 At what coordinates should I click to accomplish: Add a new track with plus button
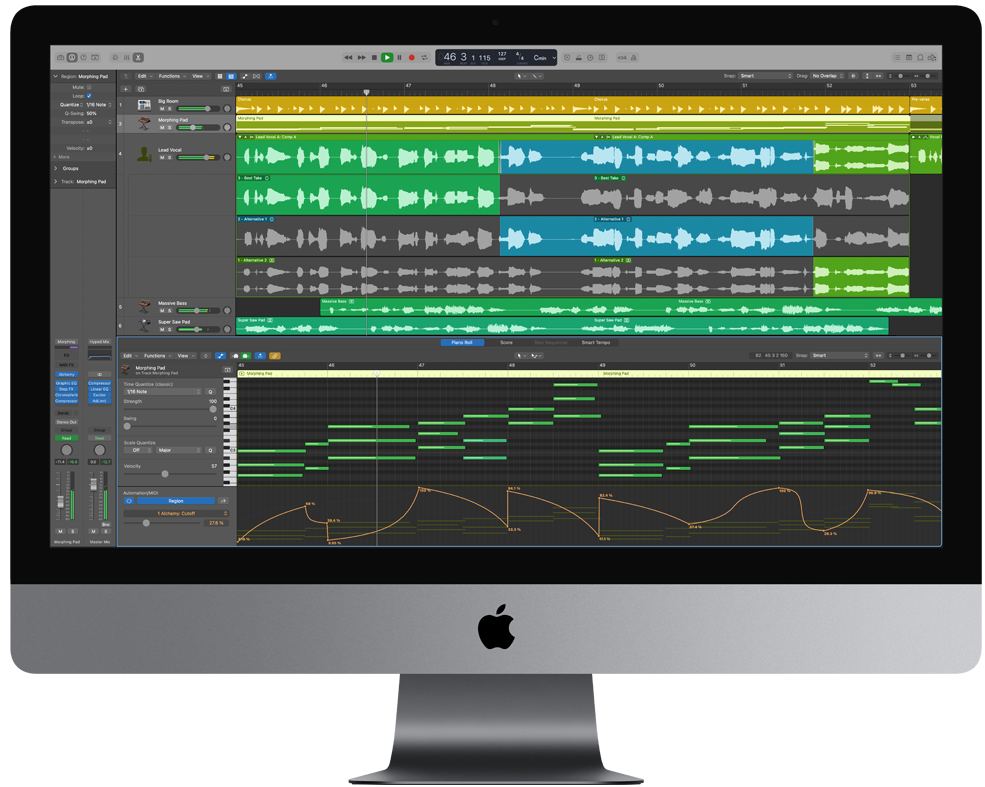coord(126,89)
